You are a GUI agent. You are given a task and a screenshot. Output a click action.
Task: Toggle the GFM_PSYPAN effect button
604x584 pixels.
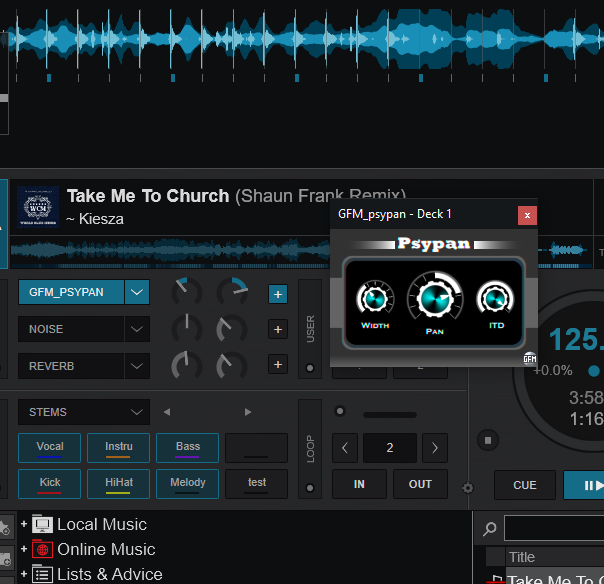pyautogui.click(x=71, y=292)
